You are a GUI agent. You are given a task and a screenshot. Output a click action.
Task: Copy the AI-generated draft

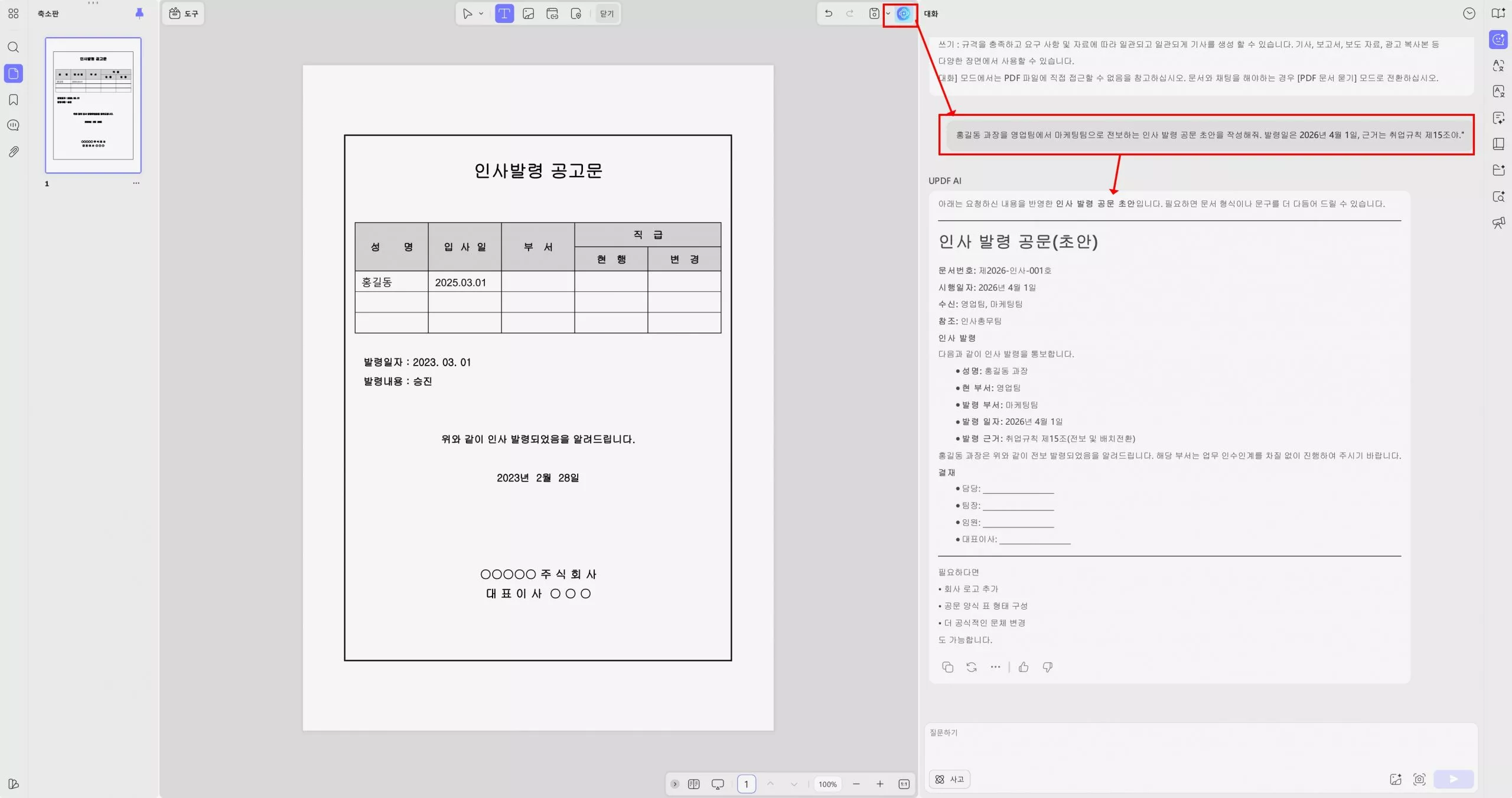[947, 667]
